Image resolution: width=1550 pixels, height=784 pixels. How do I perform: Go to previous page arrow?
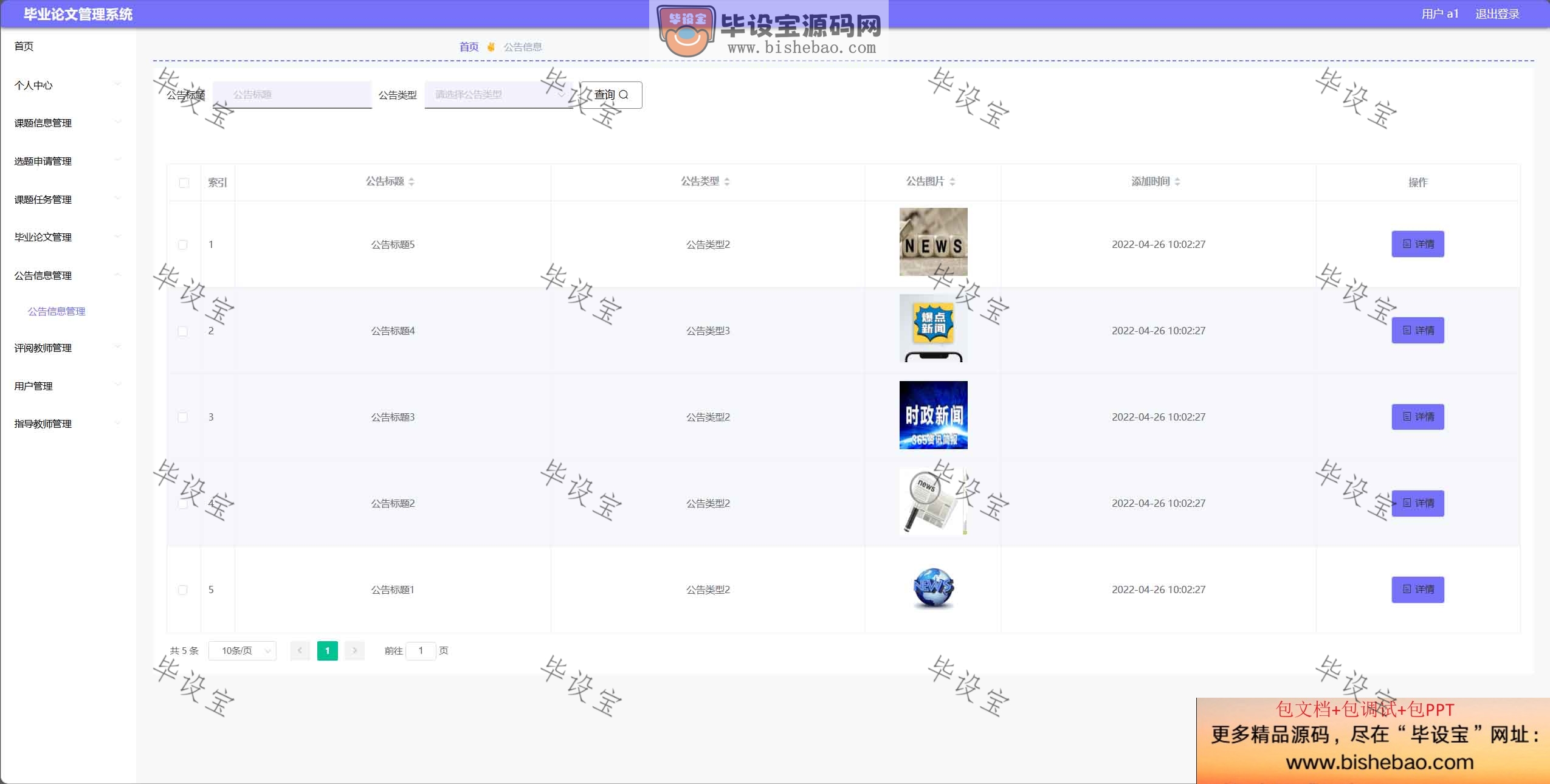pyautogui.click(x=300, y=651)
